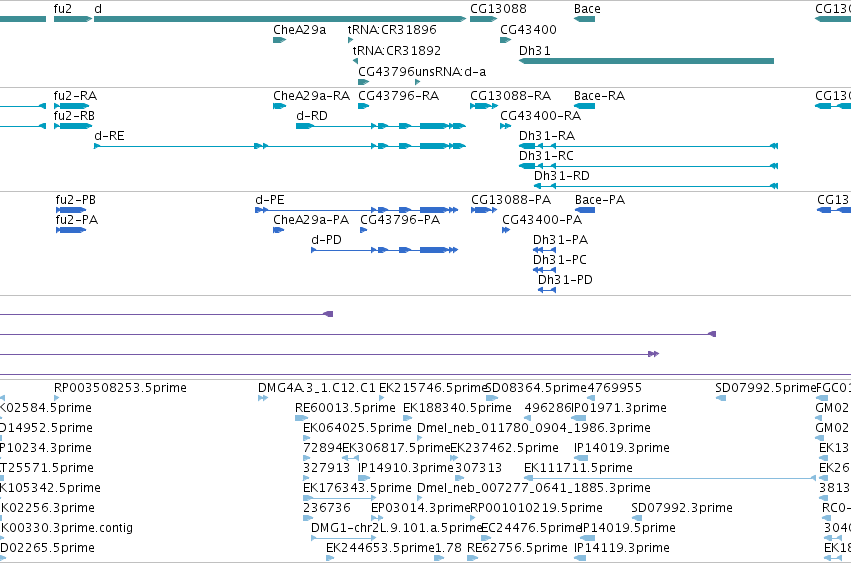Click the 307313 feature label
Screen dimensions: 851x563
coord(478,468)
